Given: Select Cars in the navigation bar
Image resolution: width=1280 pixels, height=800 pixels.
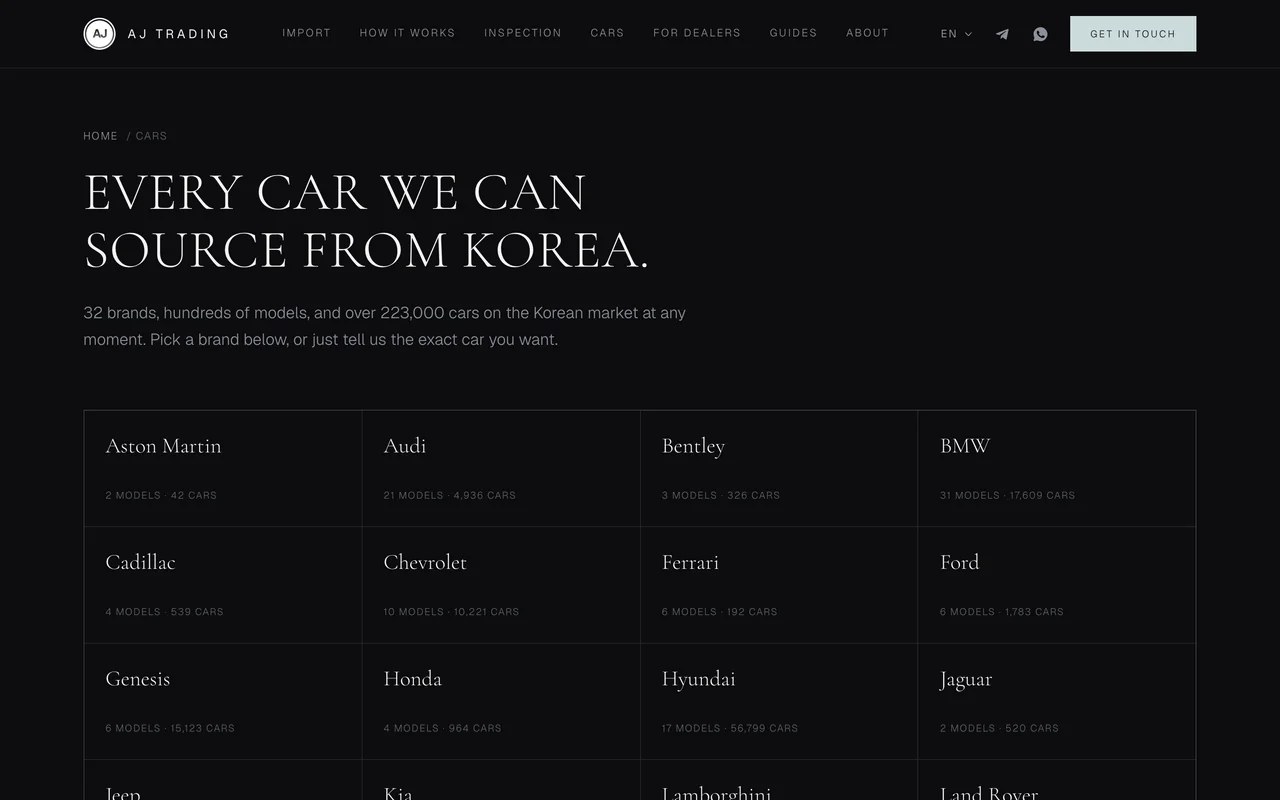Looking at the screenshot, I should pos(607,33).
